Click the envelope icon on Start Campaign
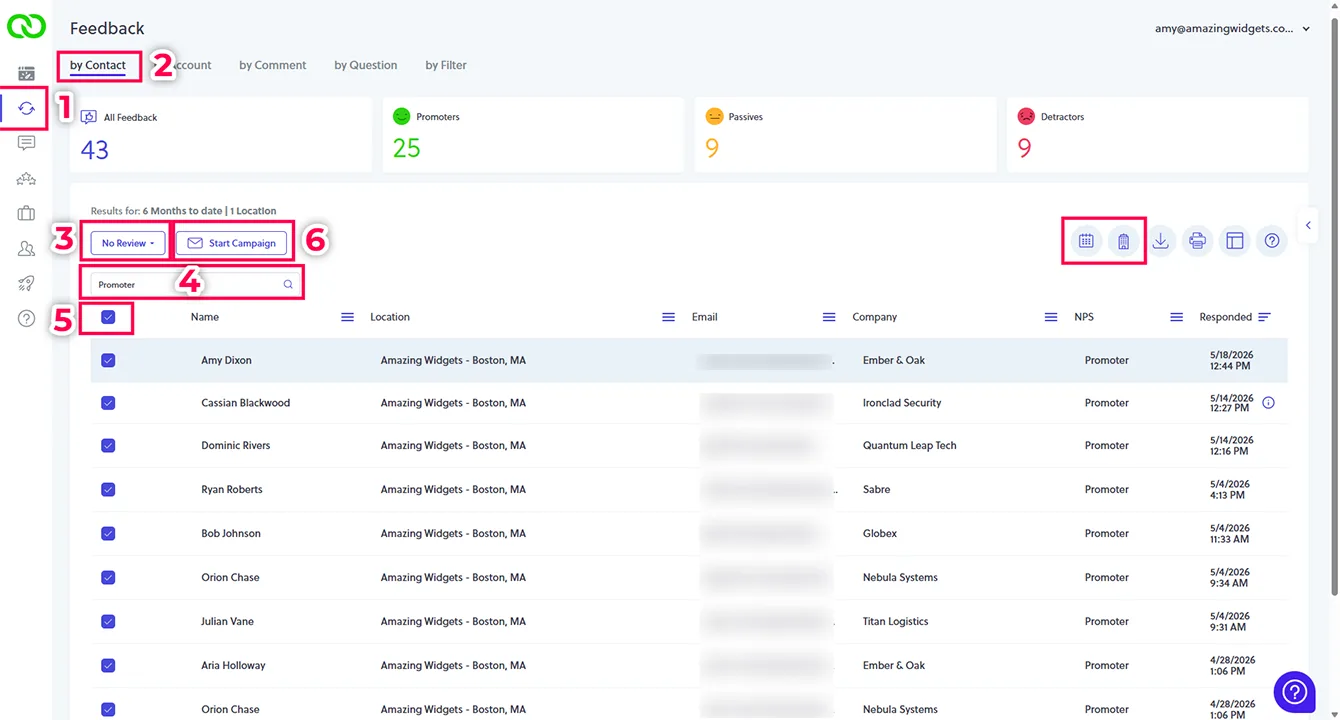 [x=195, y=243]
